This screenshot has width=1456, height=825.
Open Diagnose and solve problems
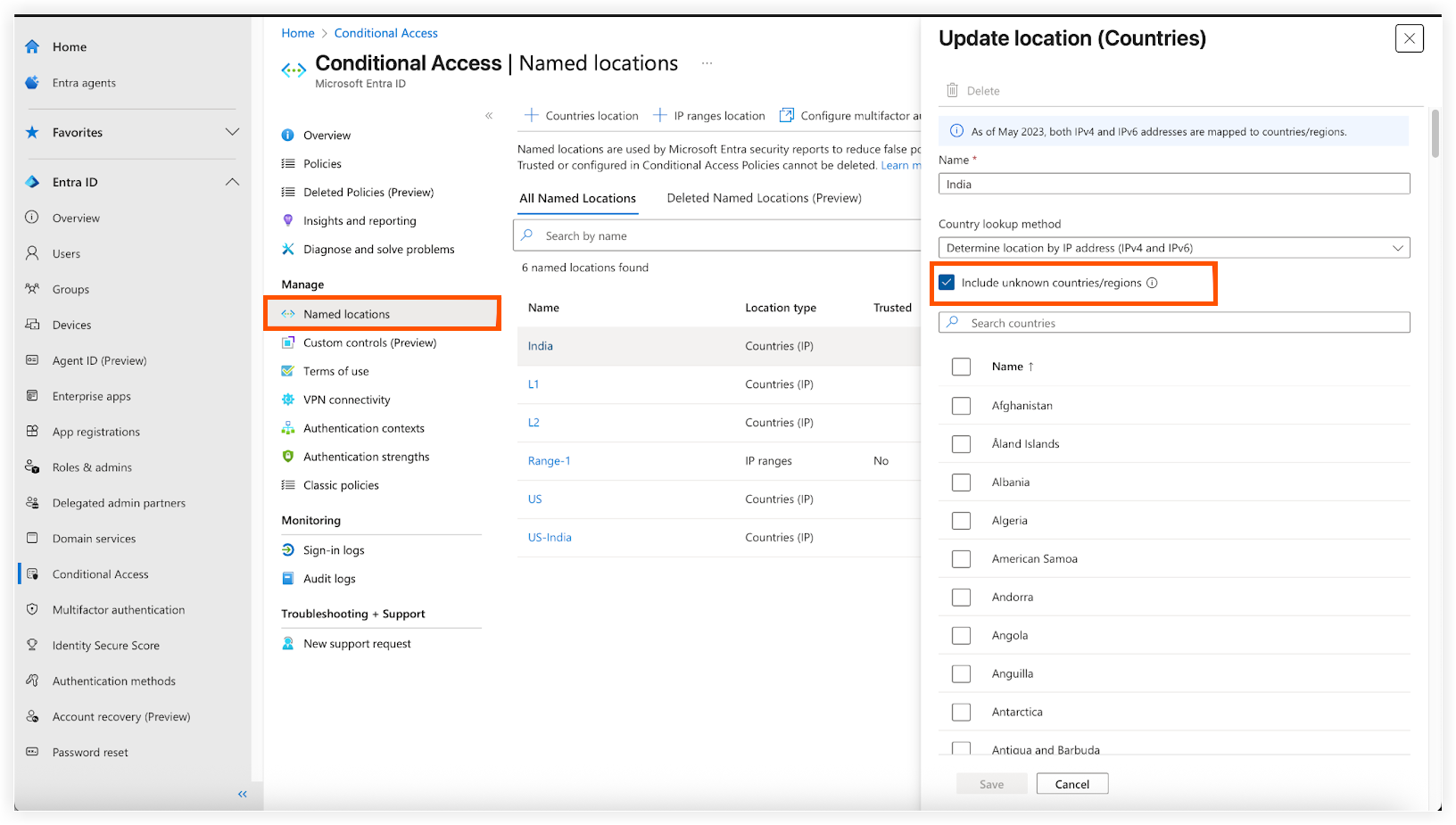pos(377,249)
